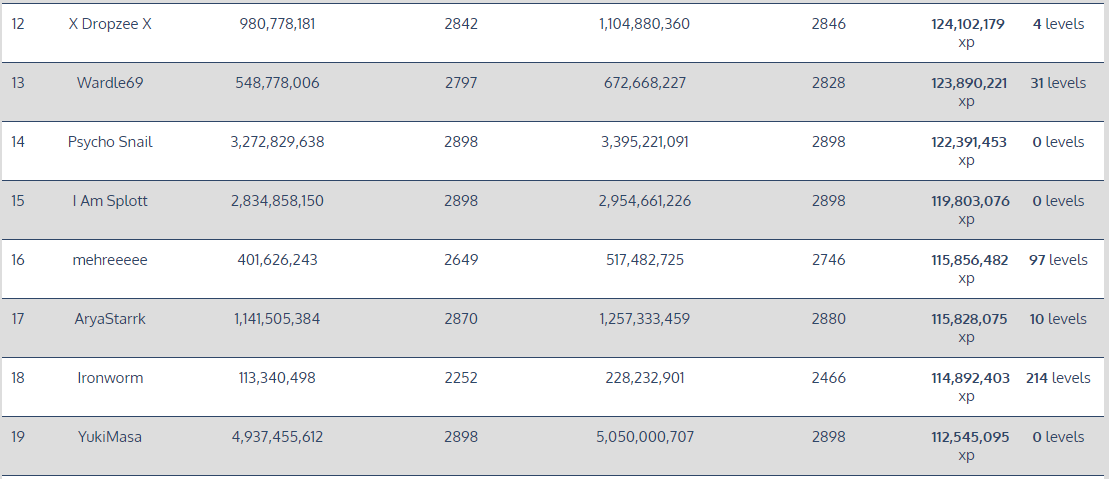The width and height of the screenshot is (1109, 479).
Task: Click rank number 12 cell
Action: coord(18,24)
